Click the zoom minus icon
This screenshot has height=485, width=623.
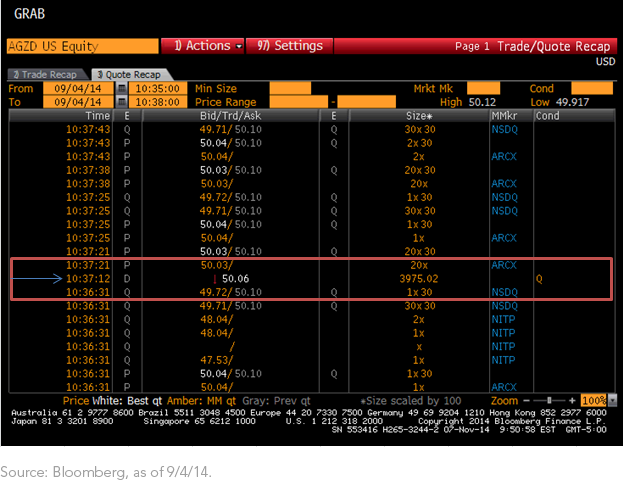click(526, 401)
